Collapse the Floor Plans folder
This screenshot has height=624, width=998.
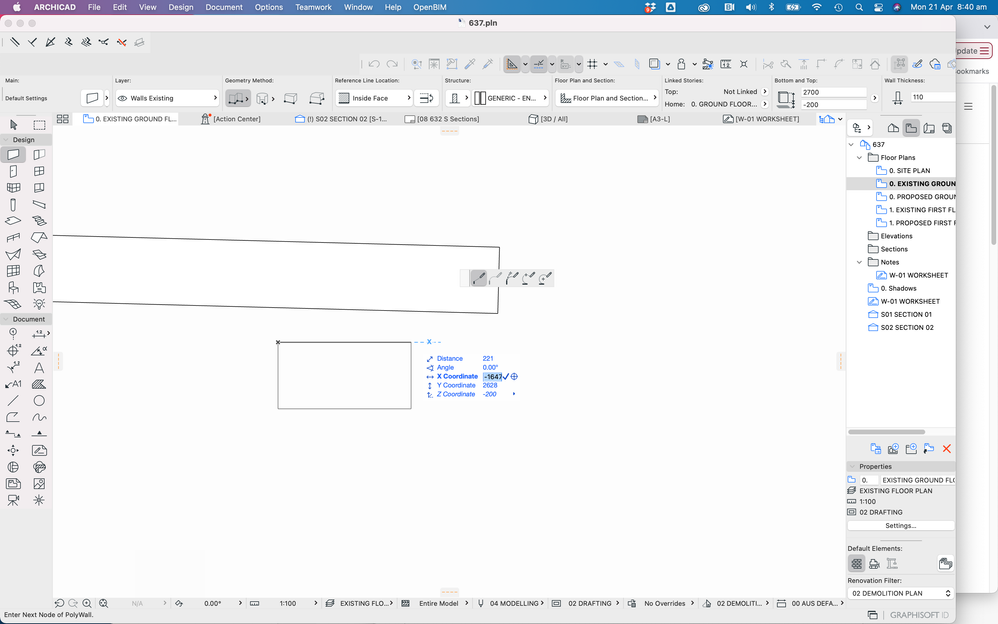tap(859, 157)
